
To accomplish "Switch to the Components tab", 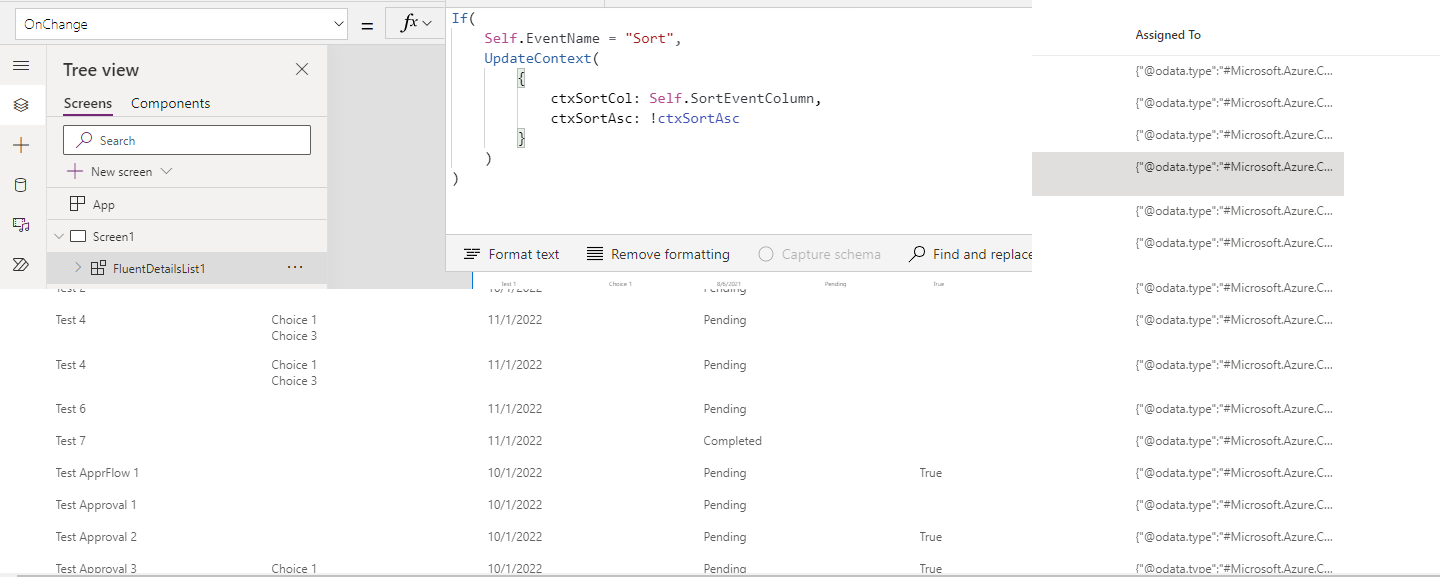I will pos(170,103).
